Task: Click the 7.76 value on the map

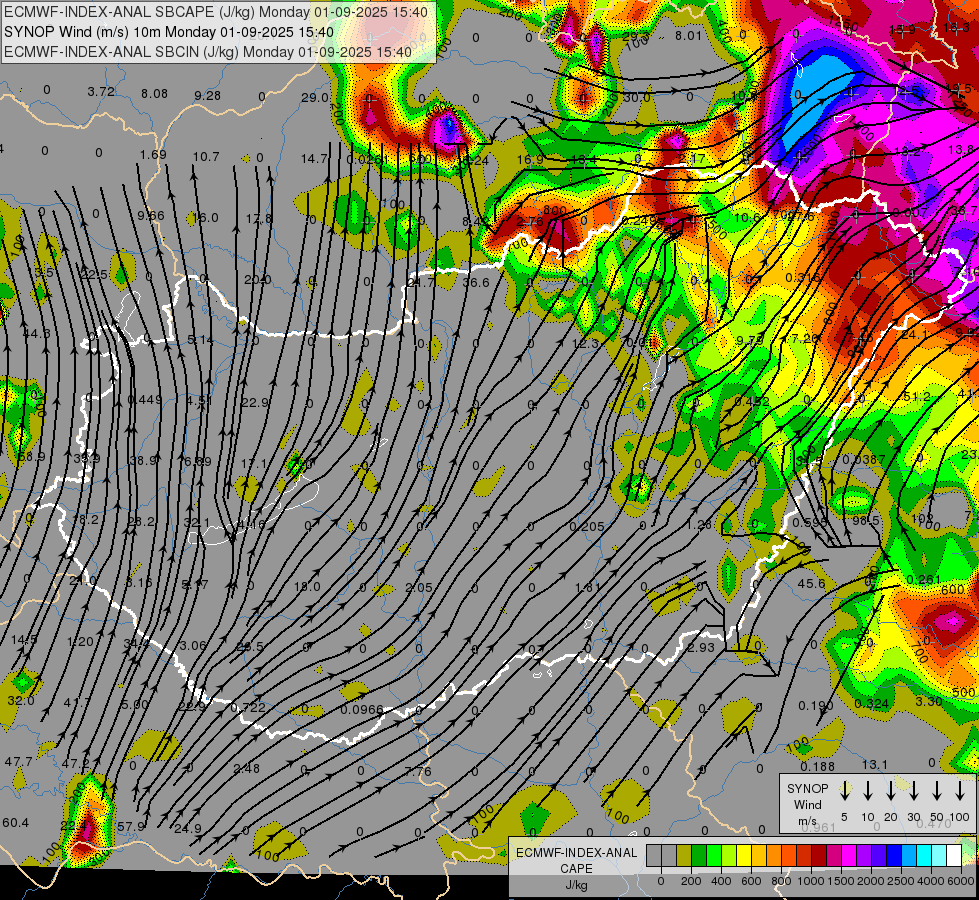Action: (x=418, y=771)
